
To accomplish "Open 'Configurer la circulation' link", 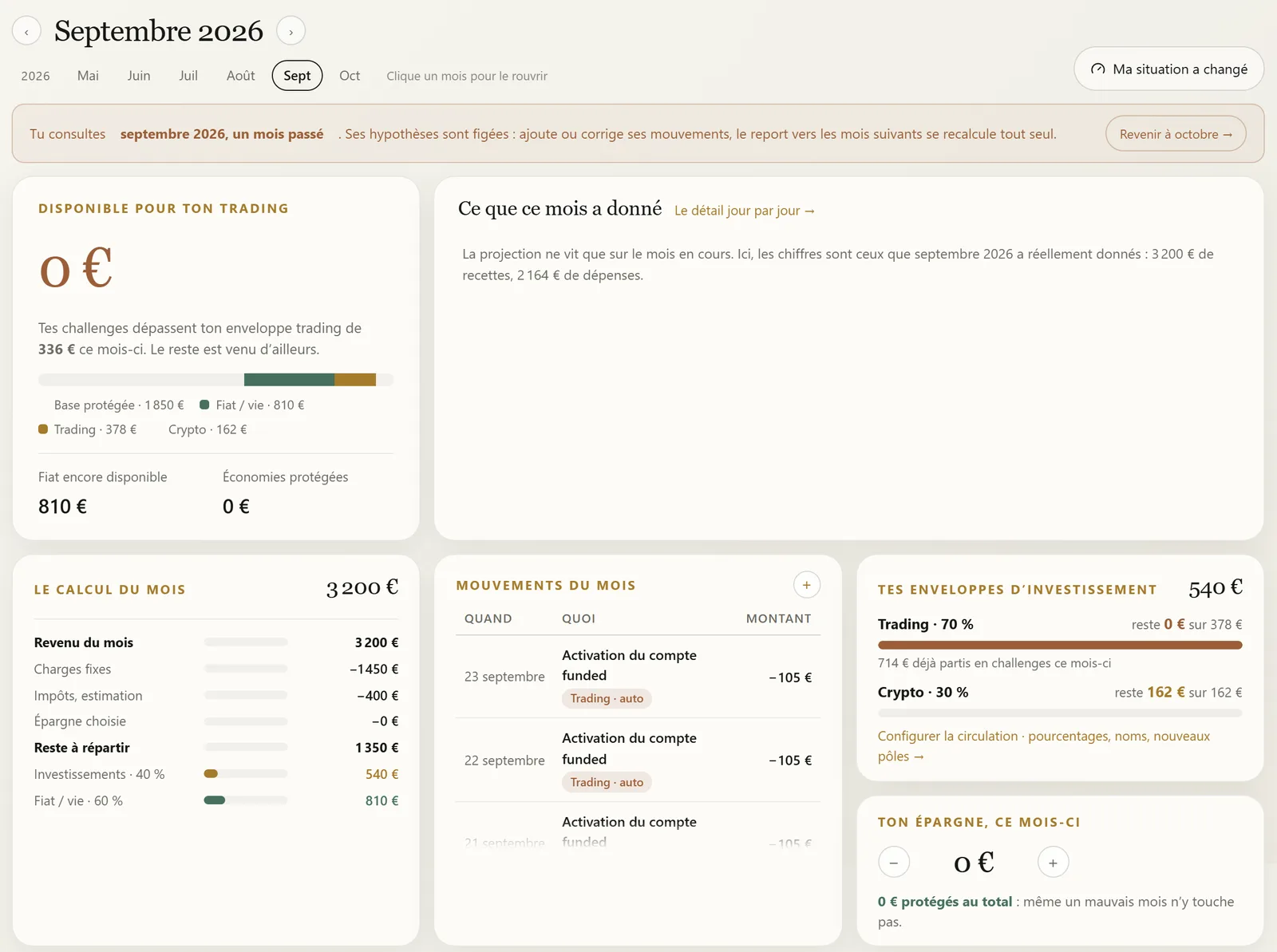I will 1044,746.
